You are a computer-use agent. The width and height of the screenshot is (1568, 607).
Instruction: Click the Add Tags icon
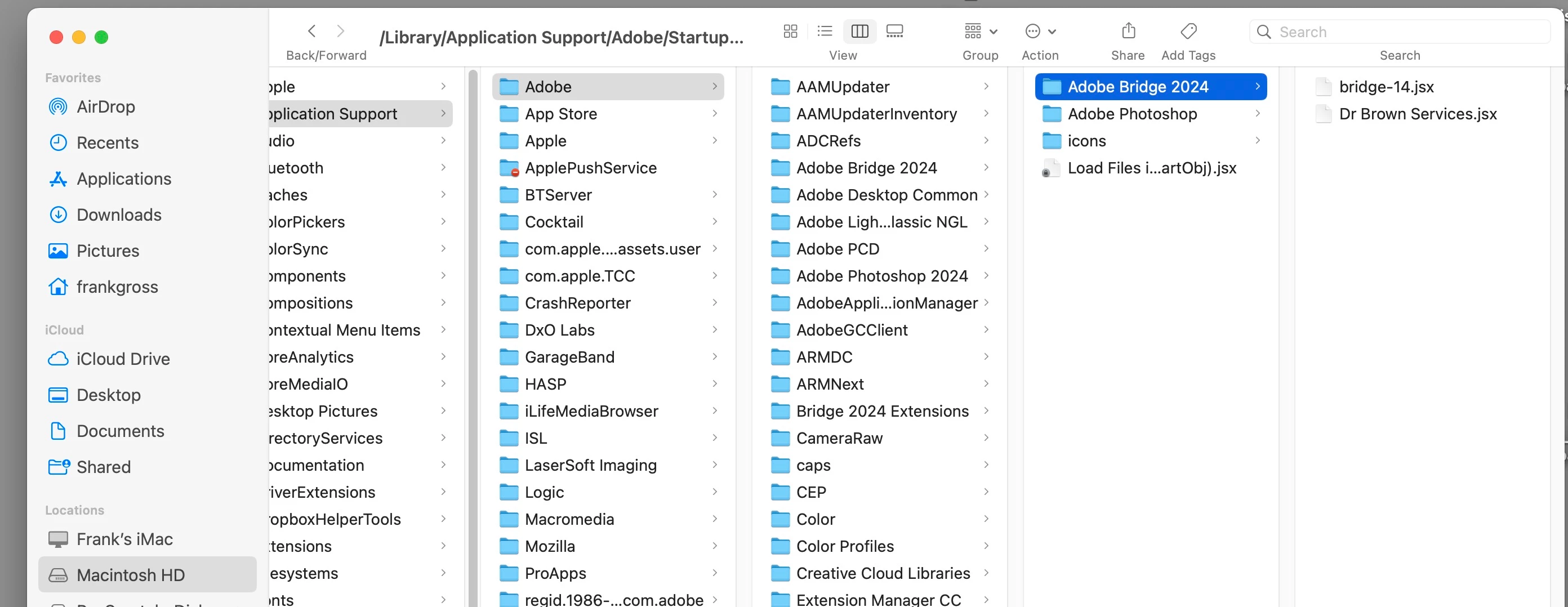click(x=1188, y=31)
